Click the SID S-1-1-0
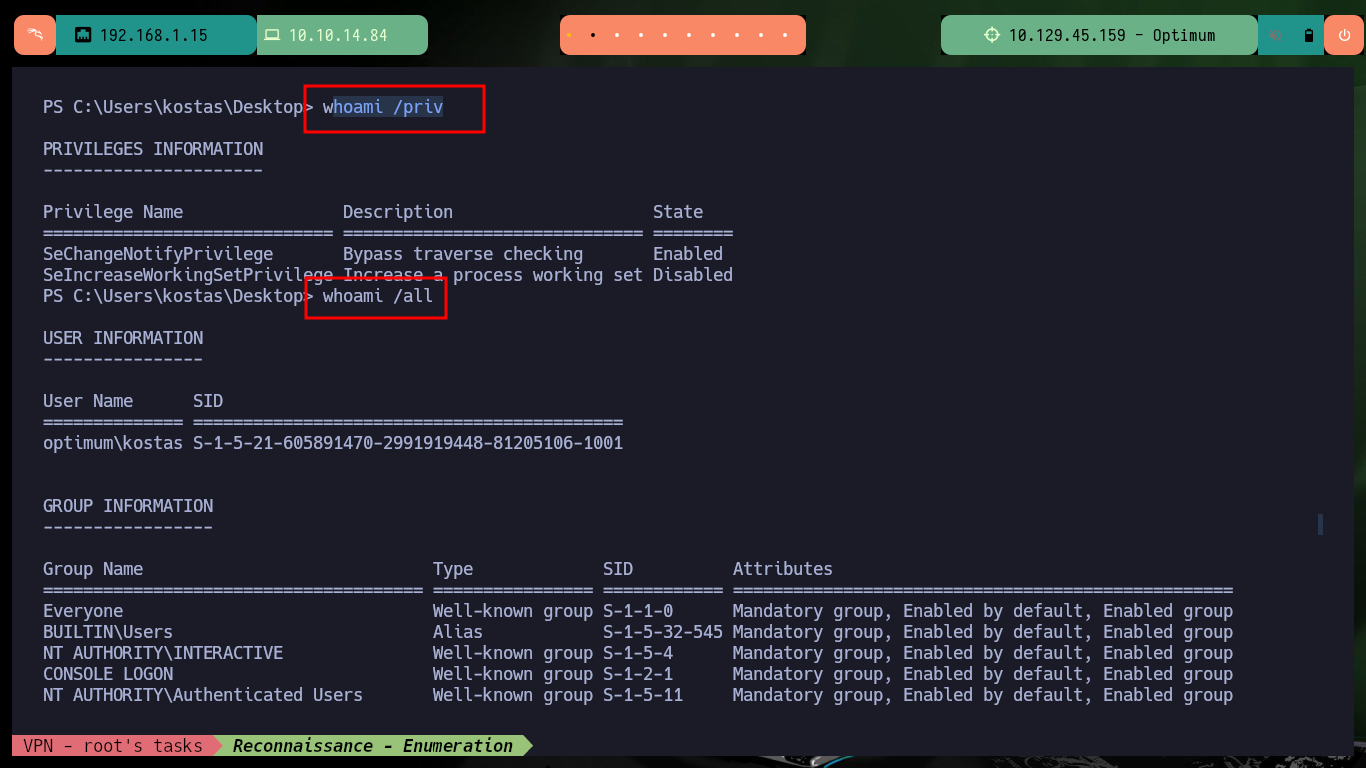1366x768 pixels. tap(638, 611)
